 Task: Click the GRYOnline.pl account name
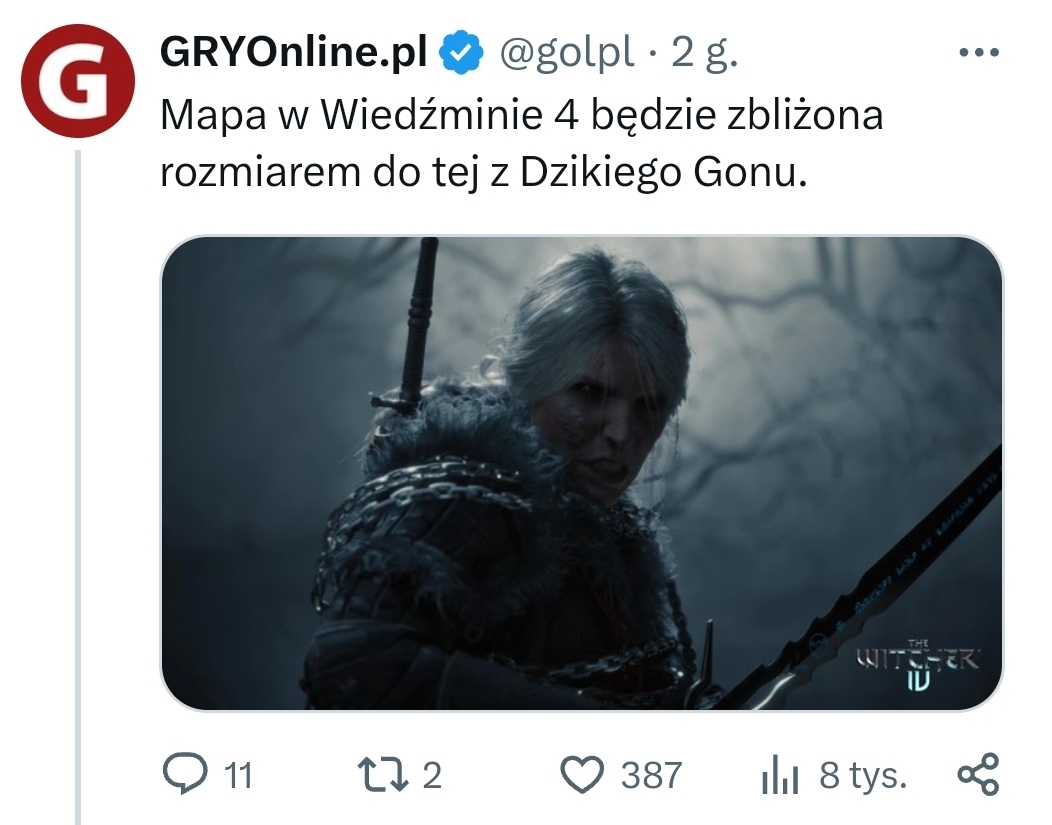294,52
